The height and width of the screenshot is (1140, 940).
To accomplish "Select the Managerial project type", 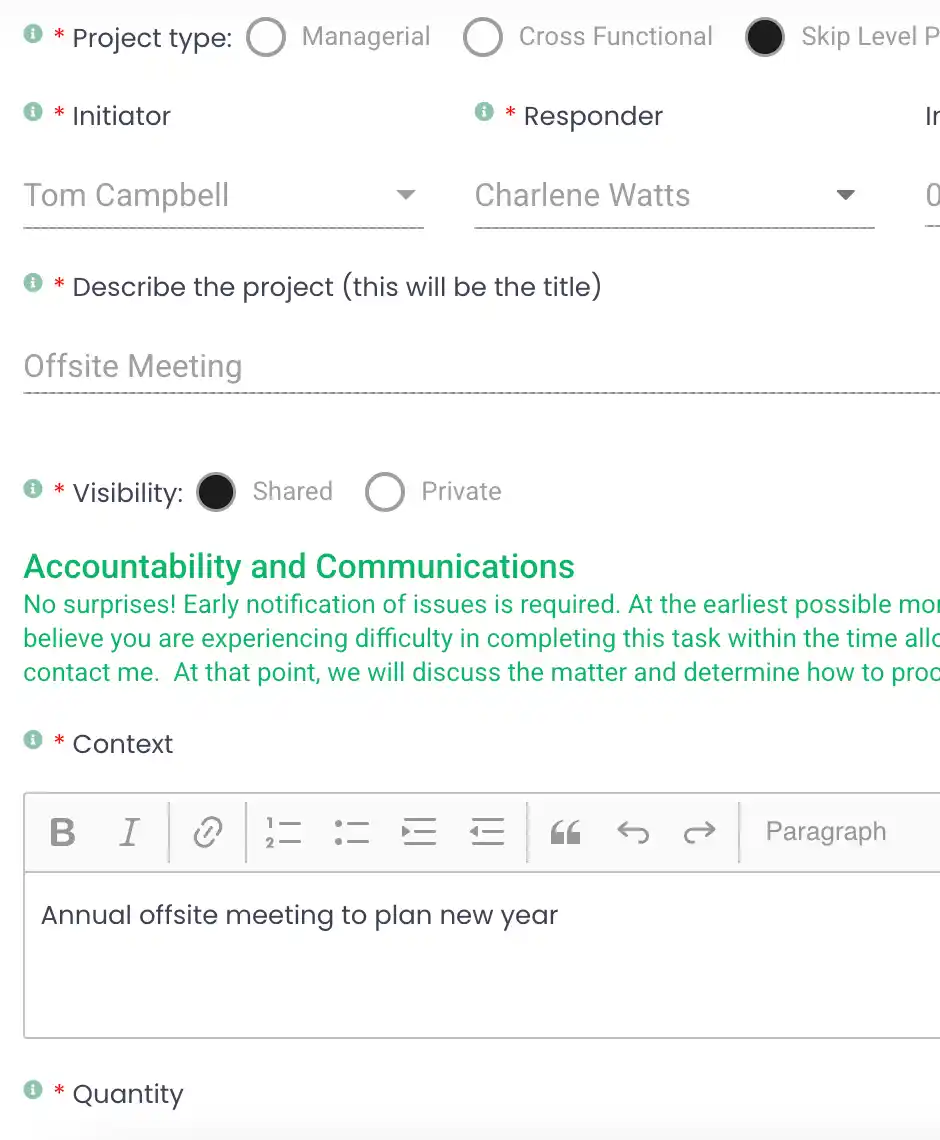I will [266, 37].
